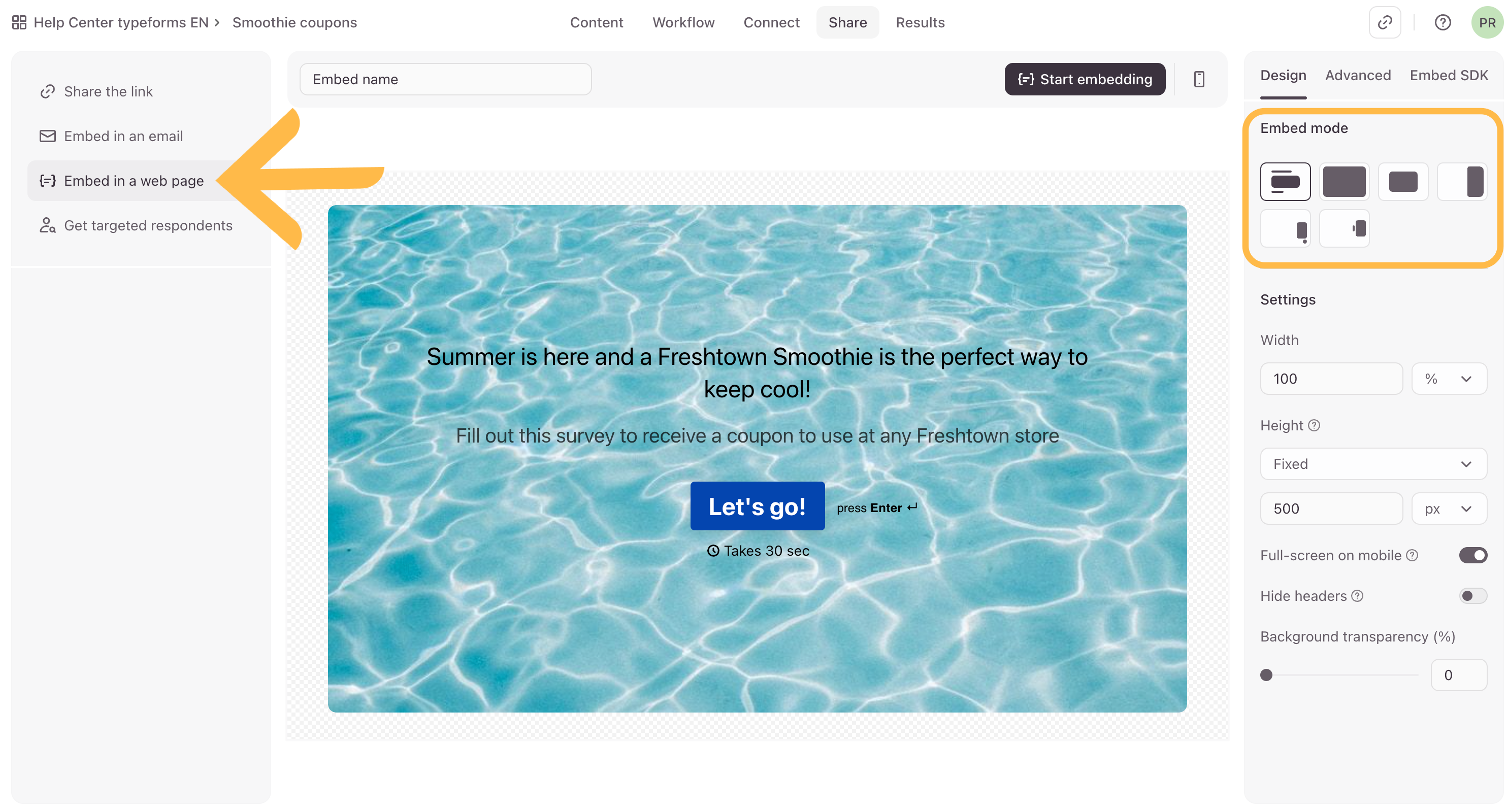Enable the Hide headers toggle

tap(1472, 596)
